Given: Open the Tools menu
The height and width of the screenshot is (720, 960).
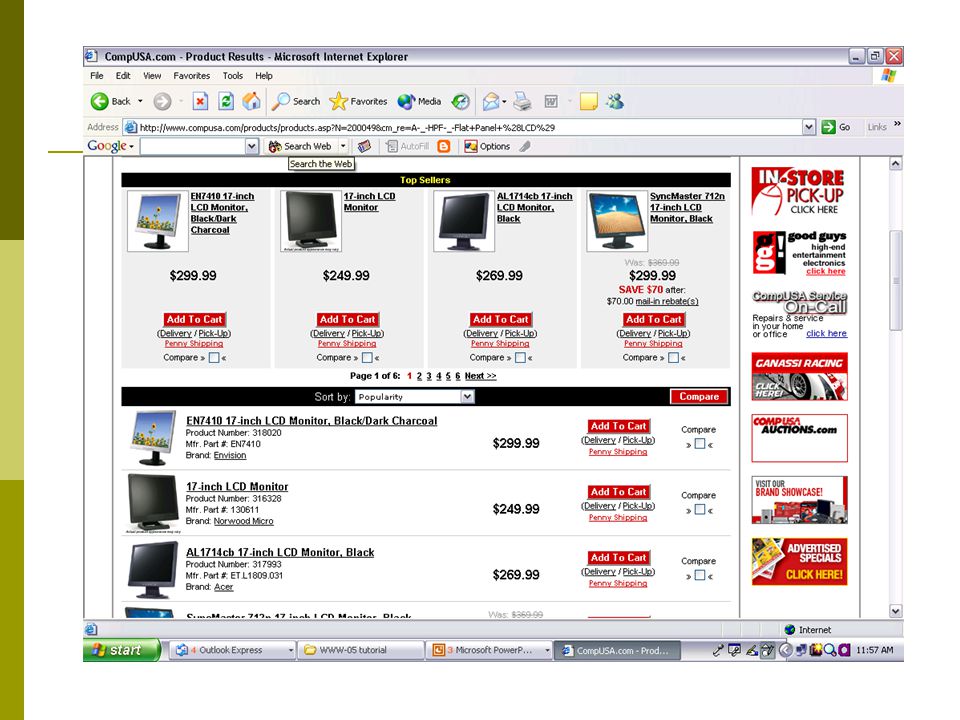Looking at the screenshot, I should pyautogui.click(x=233, y=76).
